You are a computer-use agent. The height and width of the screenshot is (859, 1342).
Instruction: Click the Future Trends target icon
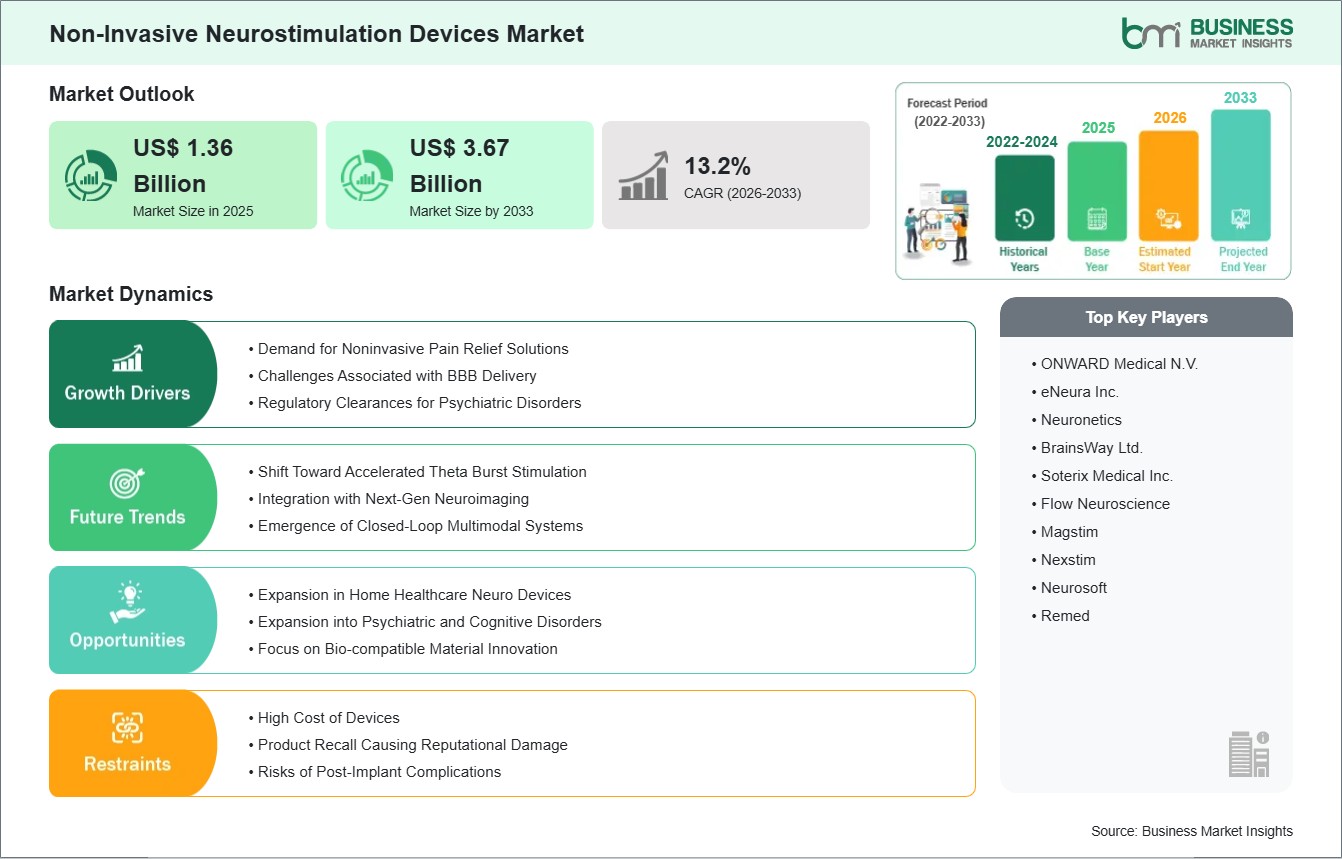127,483
